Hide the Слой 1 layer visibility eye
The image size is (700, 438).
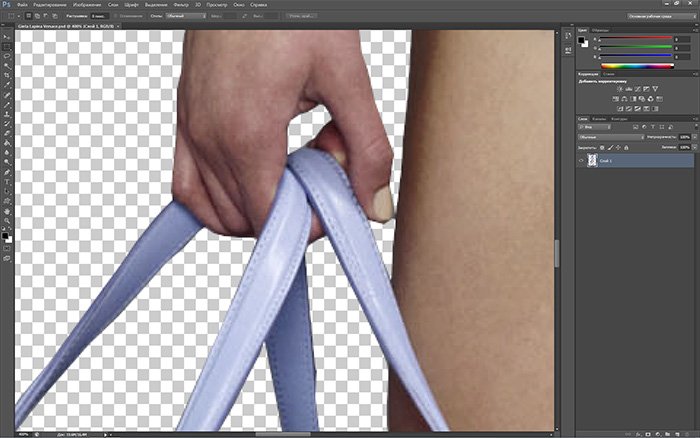click(582, 160)
